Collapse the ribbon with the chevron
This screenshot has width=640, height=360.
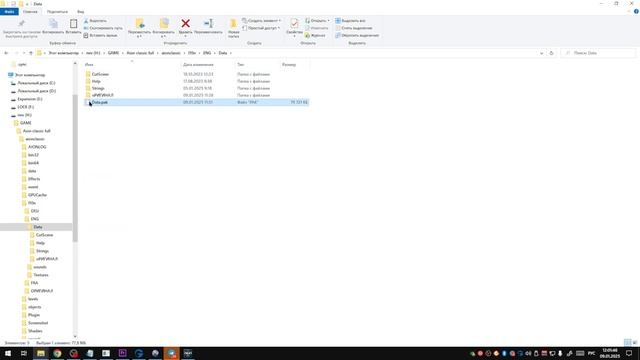coord(629,11)
